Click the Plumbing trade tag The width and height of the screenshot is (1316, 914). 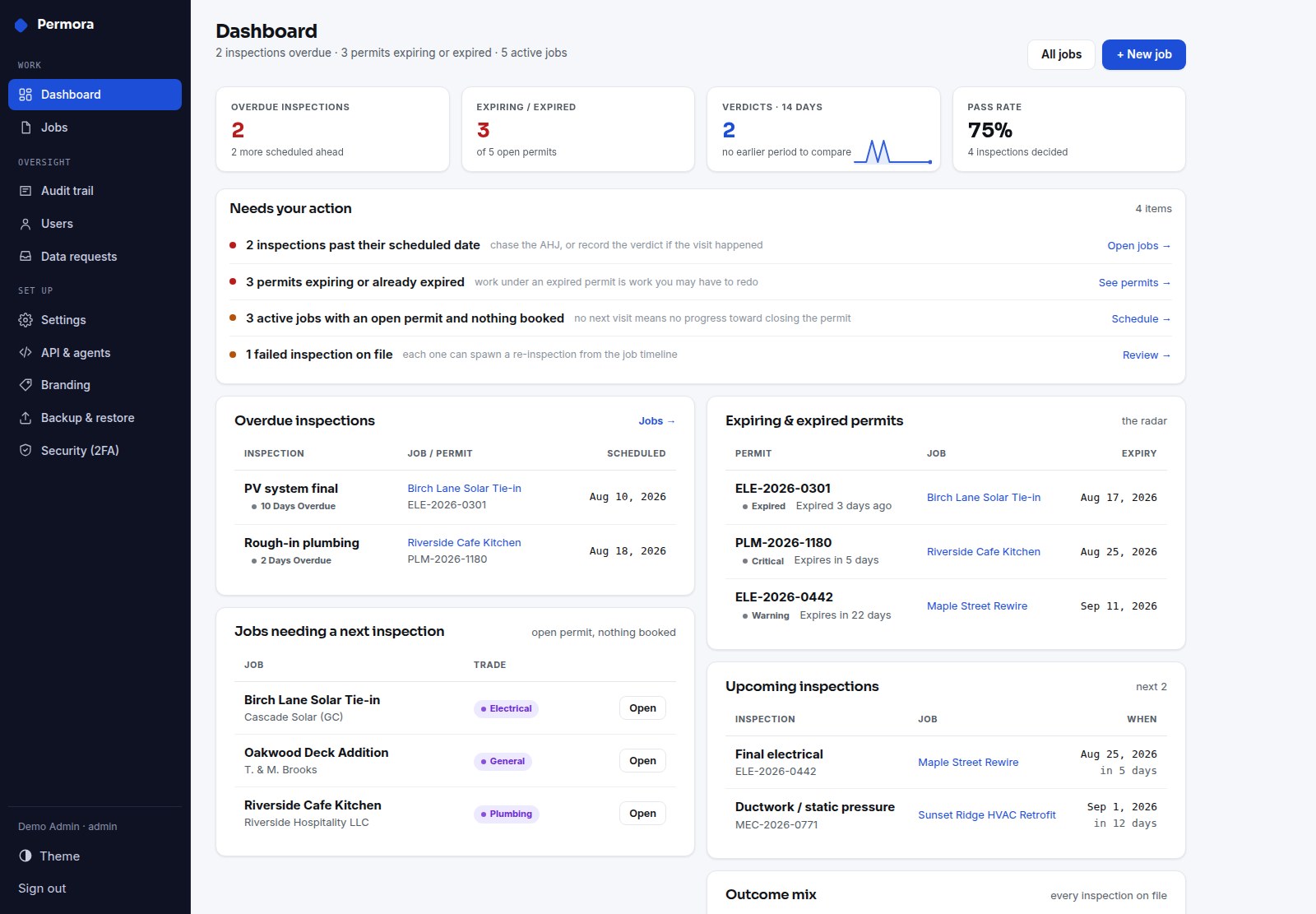point(506,814)
